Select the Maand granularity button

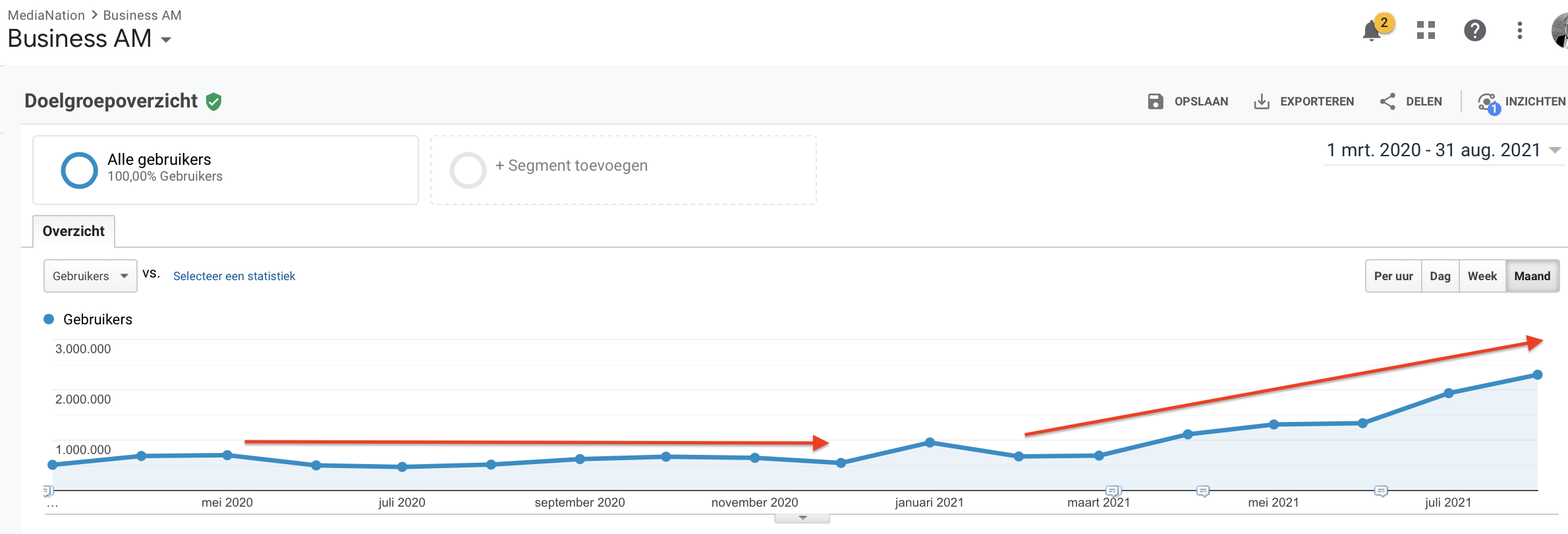click(x=1532, y=276)
